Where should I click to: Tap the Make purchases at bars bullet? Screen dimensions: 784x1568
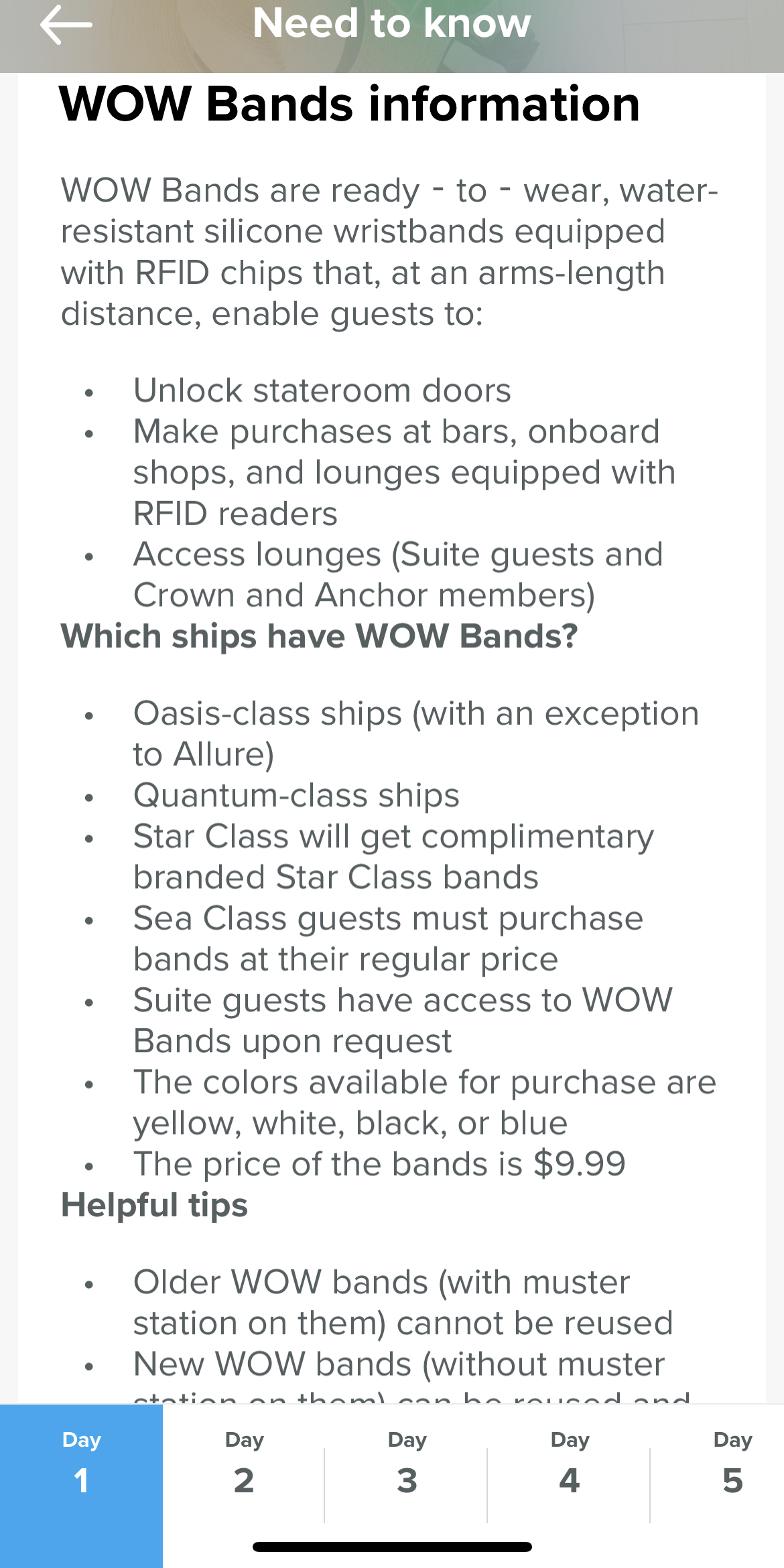pyautogui.click(x=404, y=472)
